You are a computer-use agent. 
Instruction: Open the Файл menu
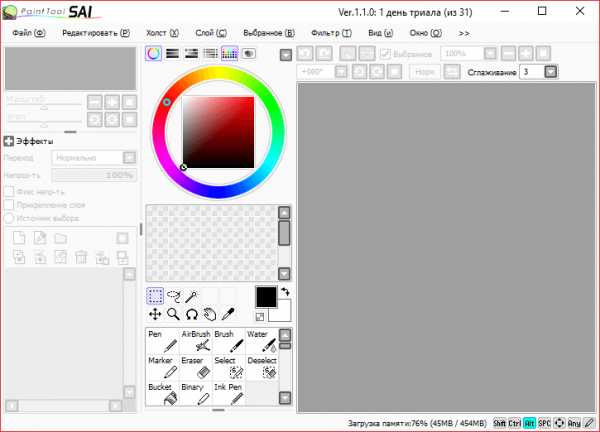29,33
